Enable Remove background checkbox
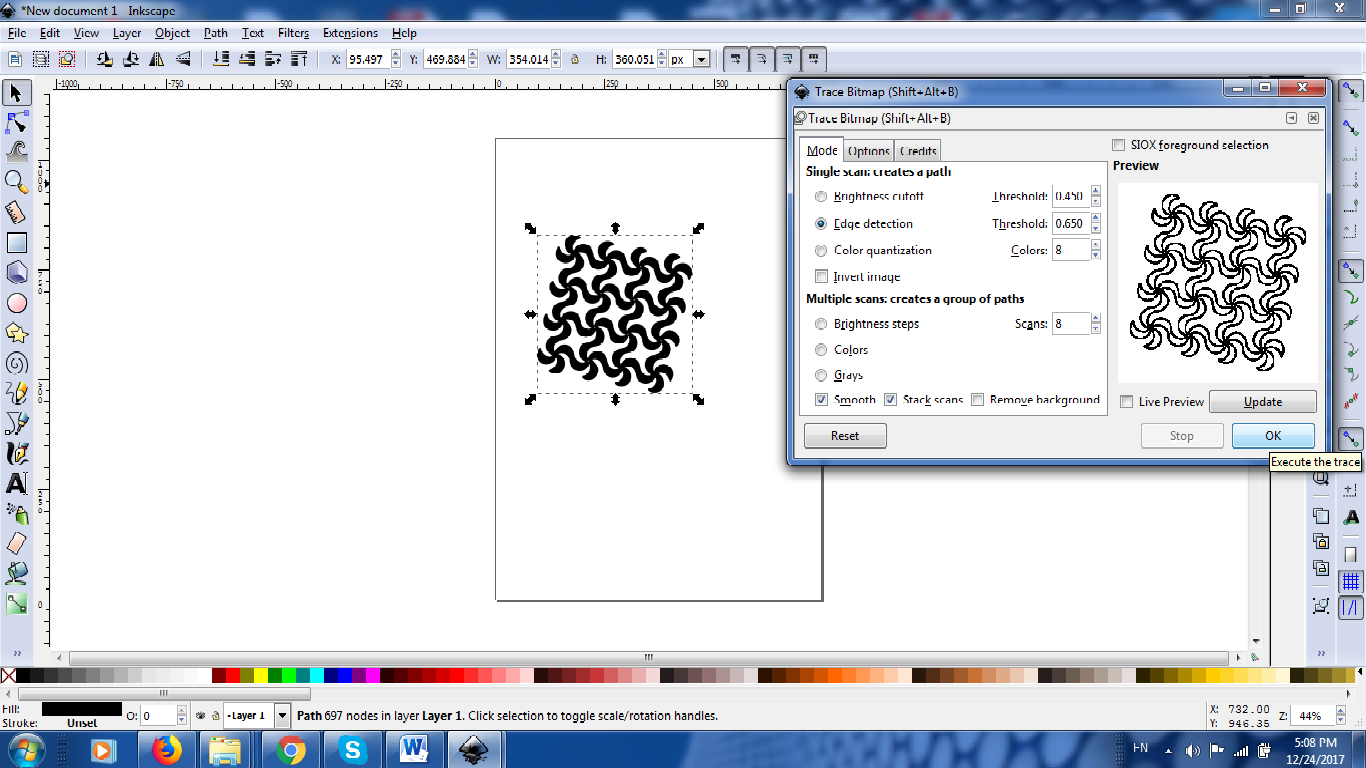The width and height of the screenshot is (1366, 768). pyautogui.click(x=978, y=400)
